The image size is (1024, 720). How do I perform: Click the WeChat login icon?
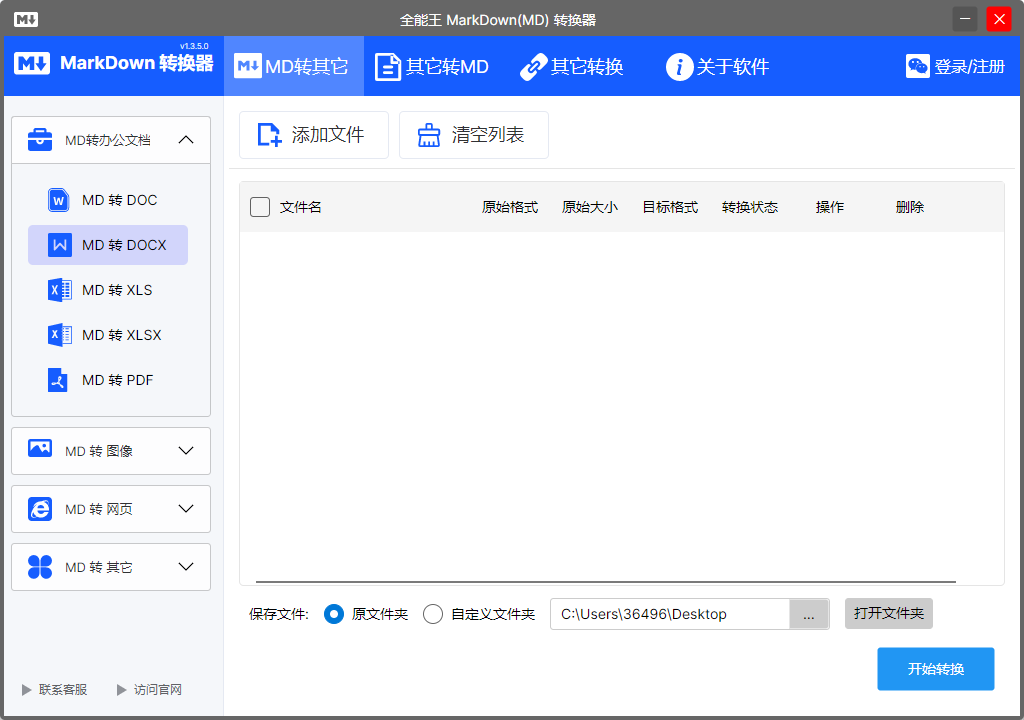(918, 66)
